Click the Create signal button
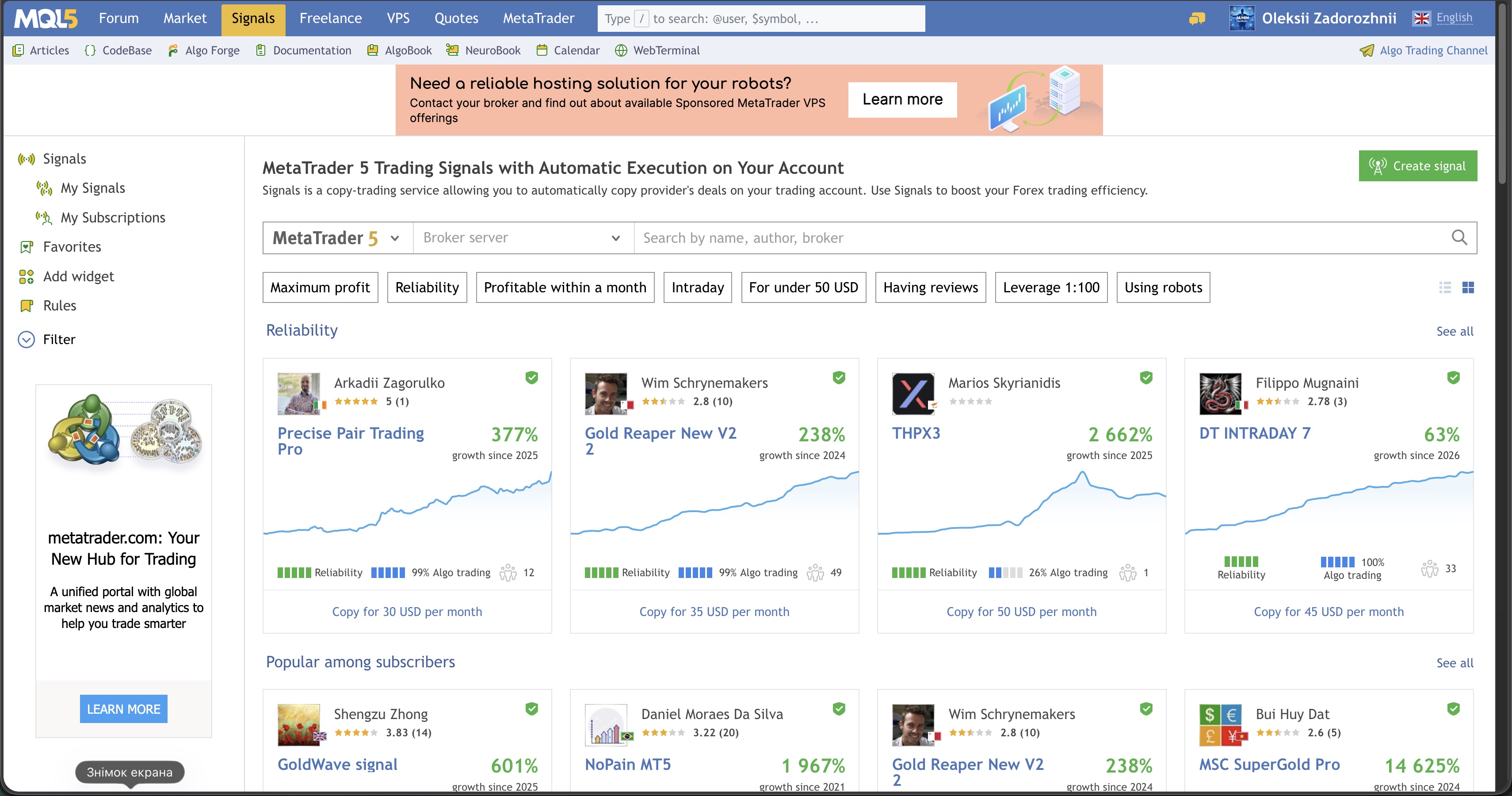Viewport: 1512px width, 796px height. [1417, 166]
